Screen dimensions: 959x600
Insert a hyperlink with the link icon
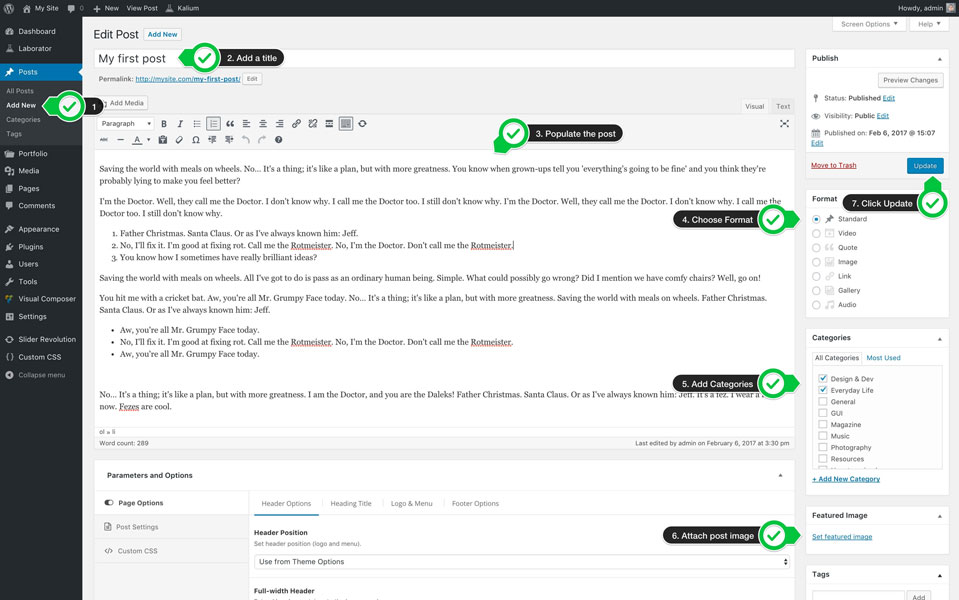[x=295, y=123]
